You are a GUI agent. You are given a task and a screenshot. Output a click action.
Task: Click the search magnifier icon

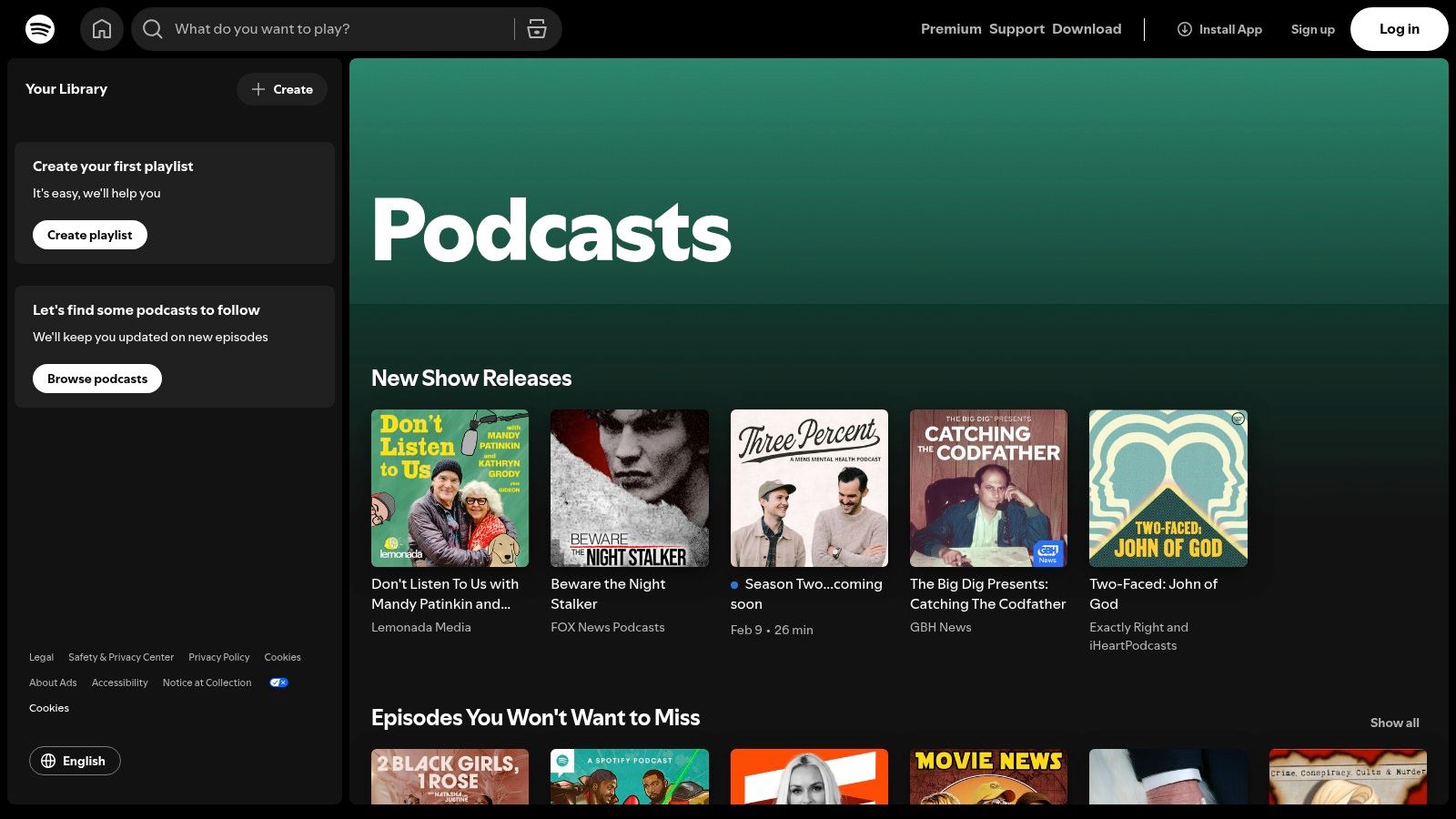coord(152,28)
